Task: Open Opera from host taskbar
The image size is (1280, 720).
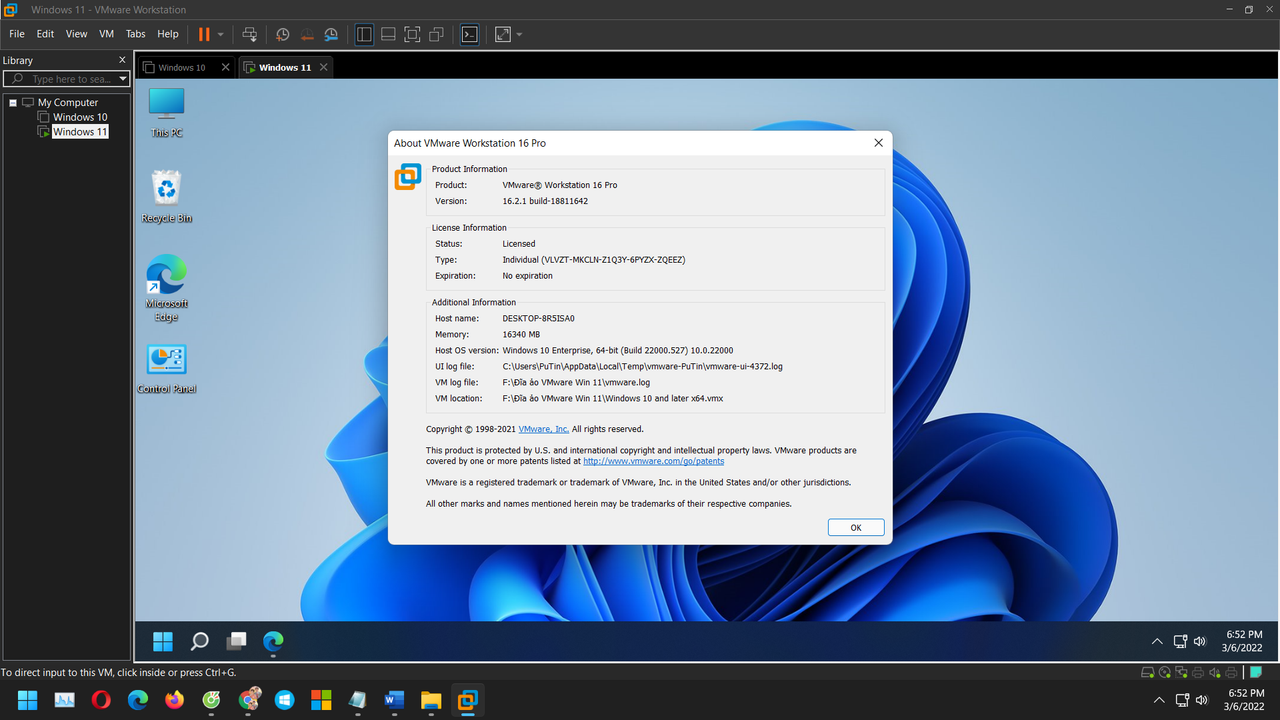Action: pyautogui.click(x=101, y=700)
